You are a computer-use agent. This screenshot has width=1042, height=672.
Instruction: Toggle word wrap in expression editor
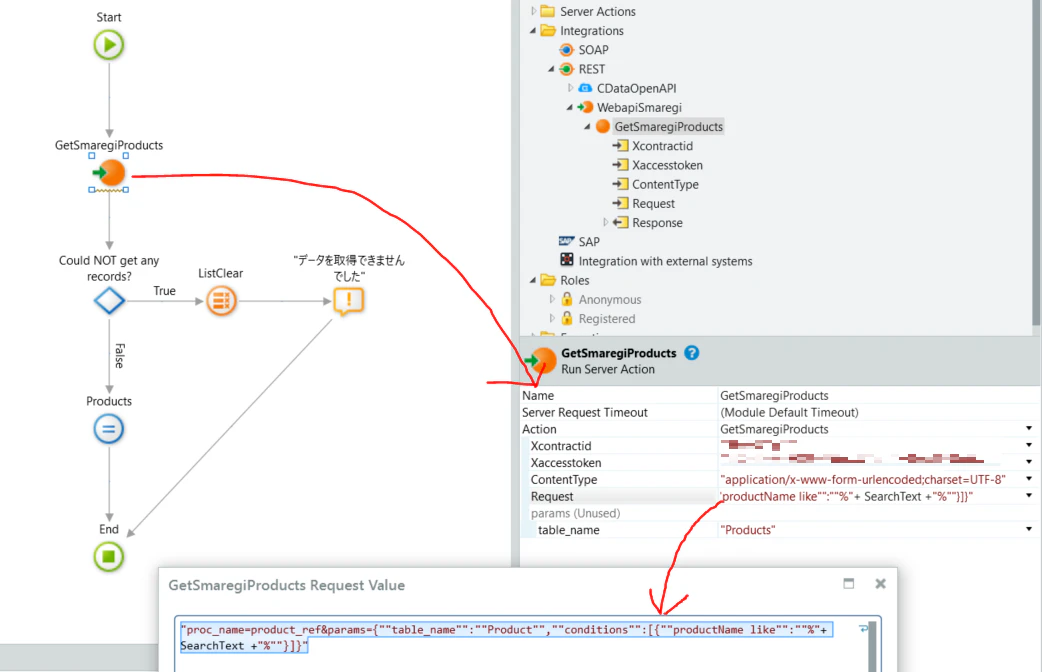point(863,628)
